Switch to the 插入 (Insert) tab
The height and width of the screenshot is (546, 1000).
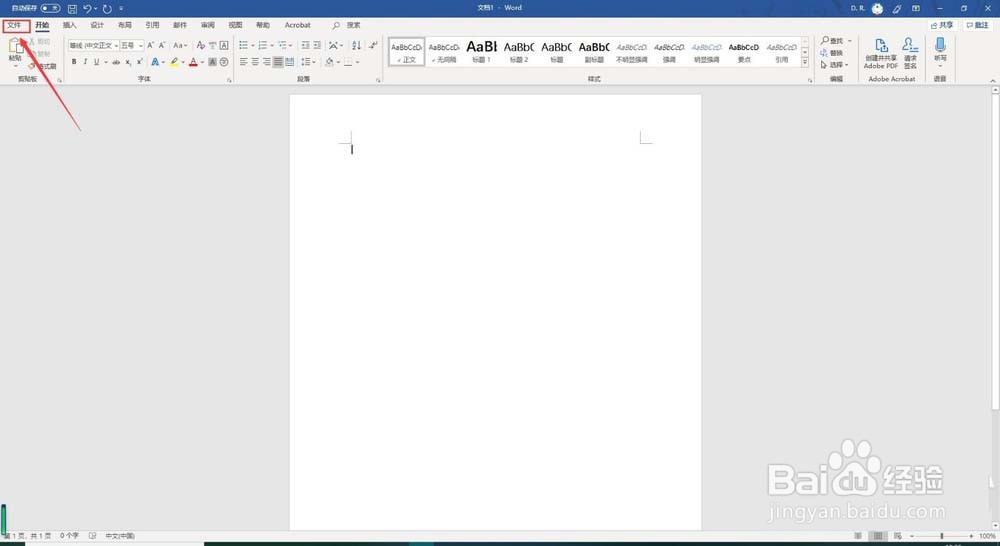pyautogui.click(x=70, y=25)
